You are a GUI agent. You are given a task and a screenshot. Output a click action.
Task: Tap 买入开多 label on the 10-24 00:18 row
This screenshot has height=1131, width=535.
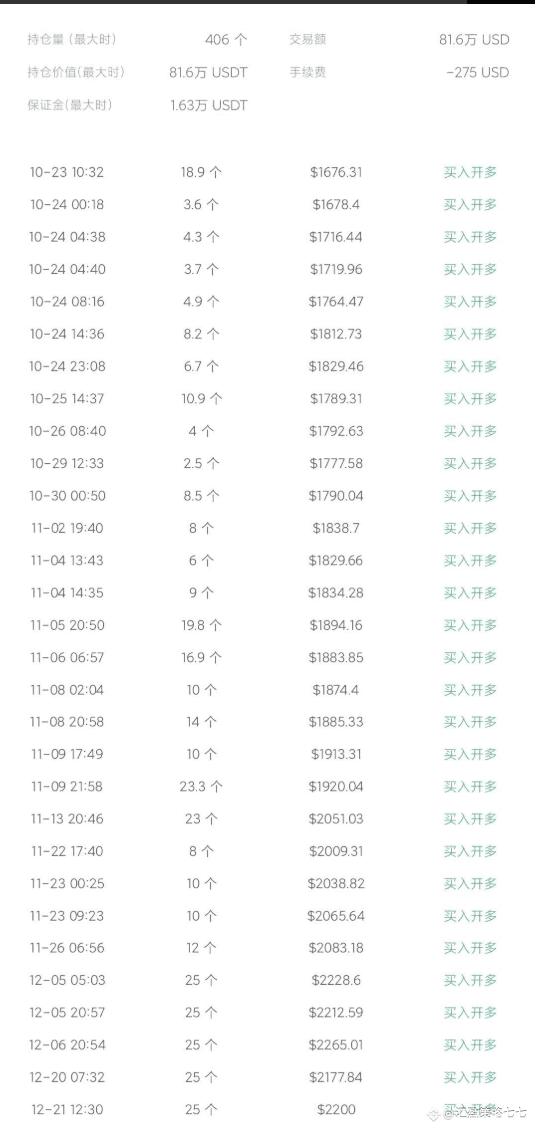470,205
